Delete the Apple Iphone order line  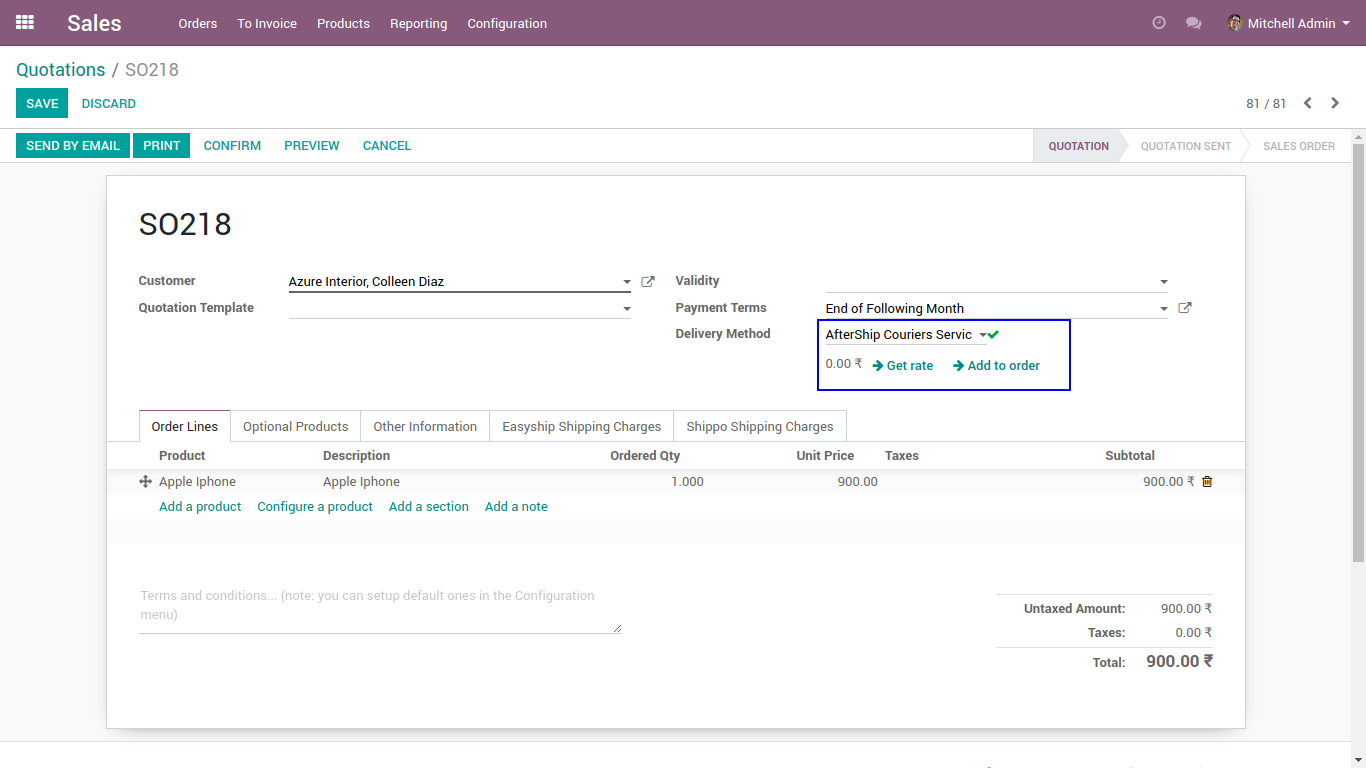point(1207,482)
